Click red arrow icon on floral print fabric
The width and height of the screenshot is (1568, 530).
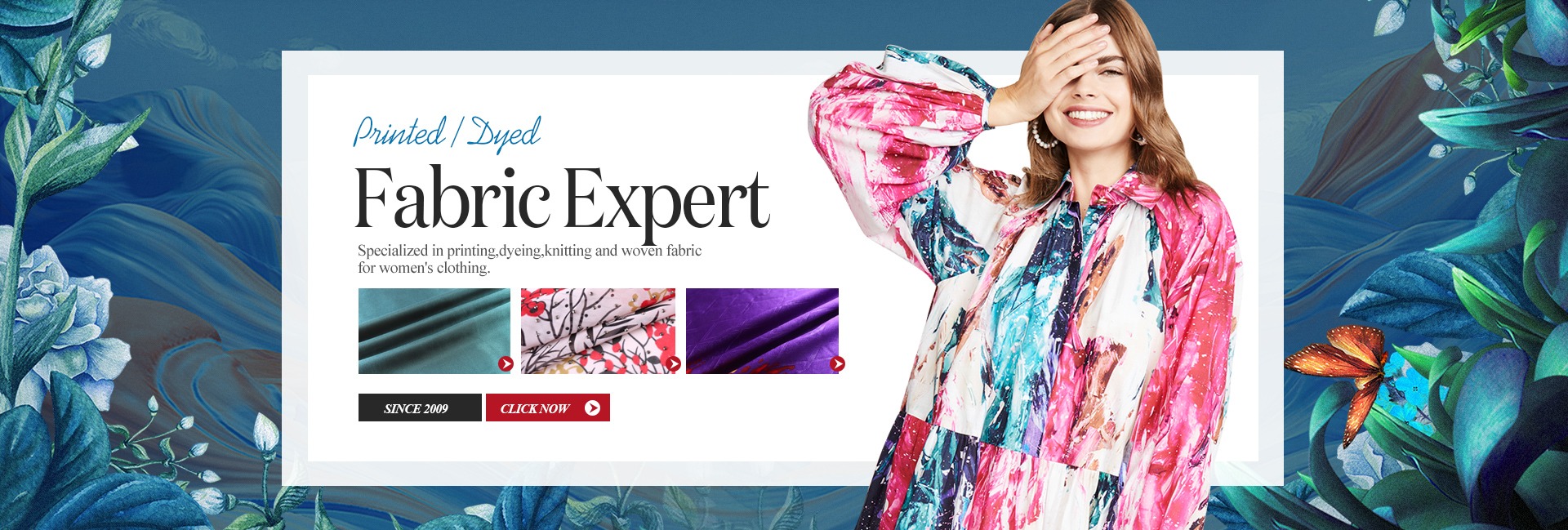(x=673, y=364)
